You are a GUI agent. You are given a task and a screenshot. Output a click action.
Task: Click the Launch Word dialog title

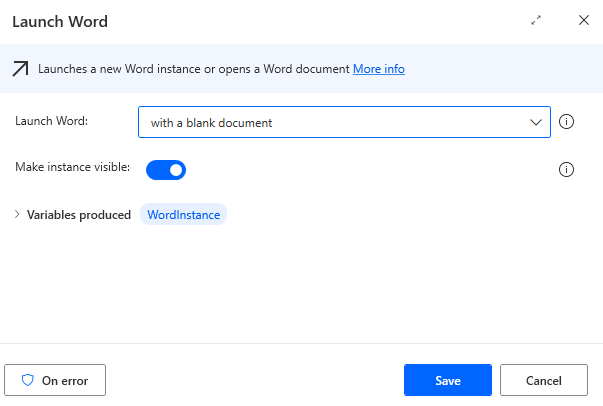61,21
